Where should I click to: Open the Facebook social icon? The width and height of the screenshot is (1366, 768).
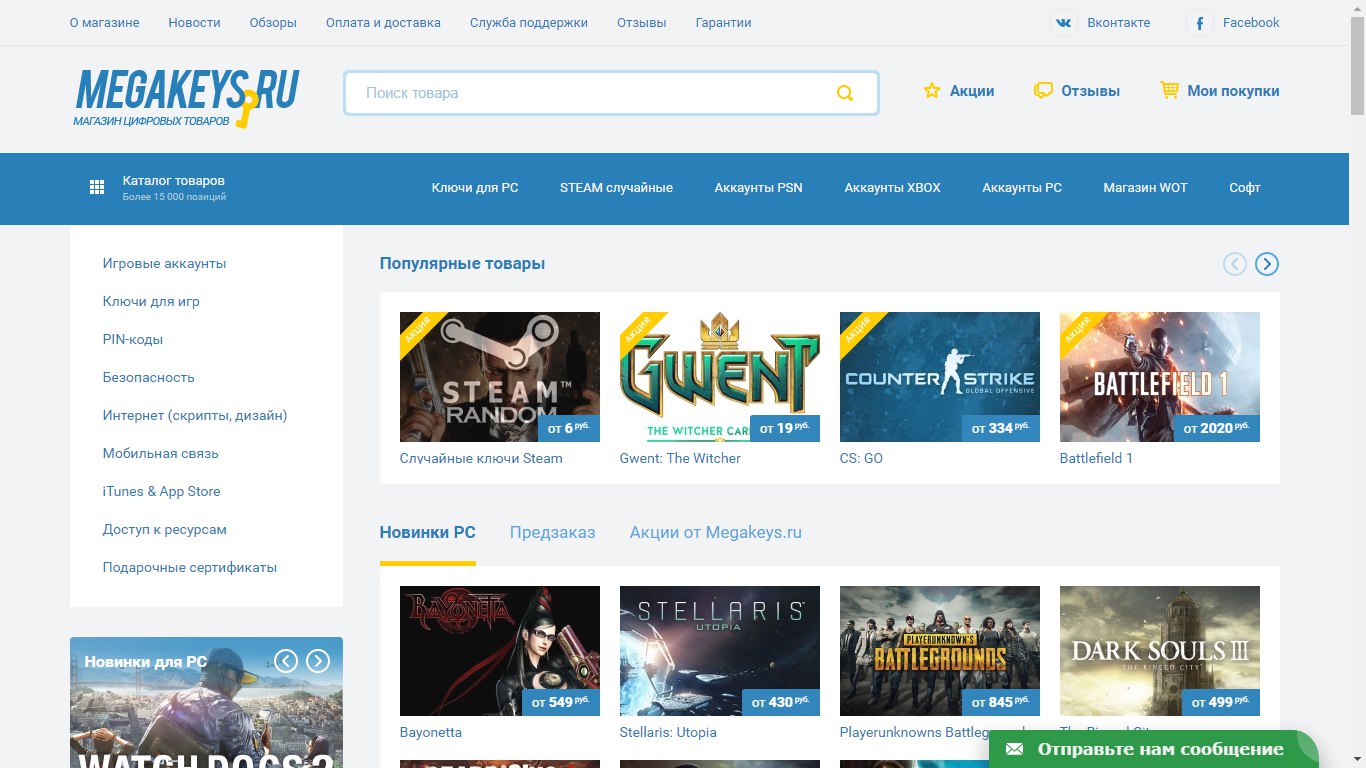tap(1200, 23)
